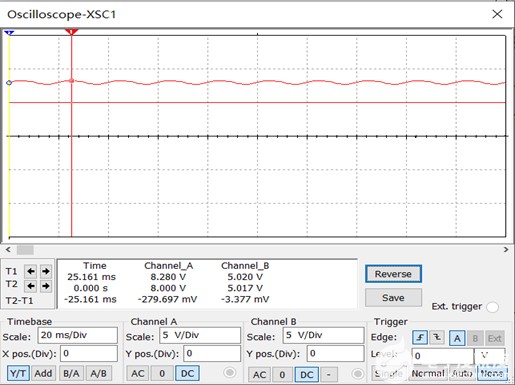Set Channel B coupling to DC
Viewport: 515px width, 385px height.
(307, 374)
